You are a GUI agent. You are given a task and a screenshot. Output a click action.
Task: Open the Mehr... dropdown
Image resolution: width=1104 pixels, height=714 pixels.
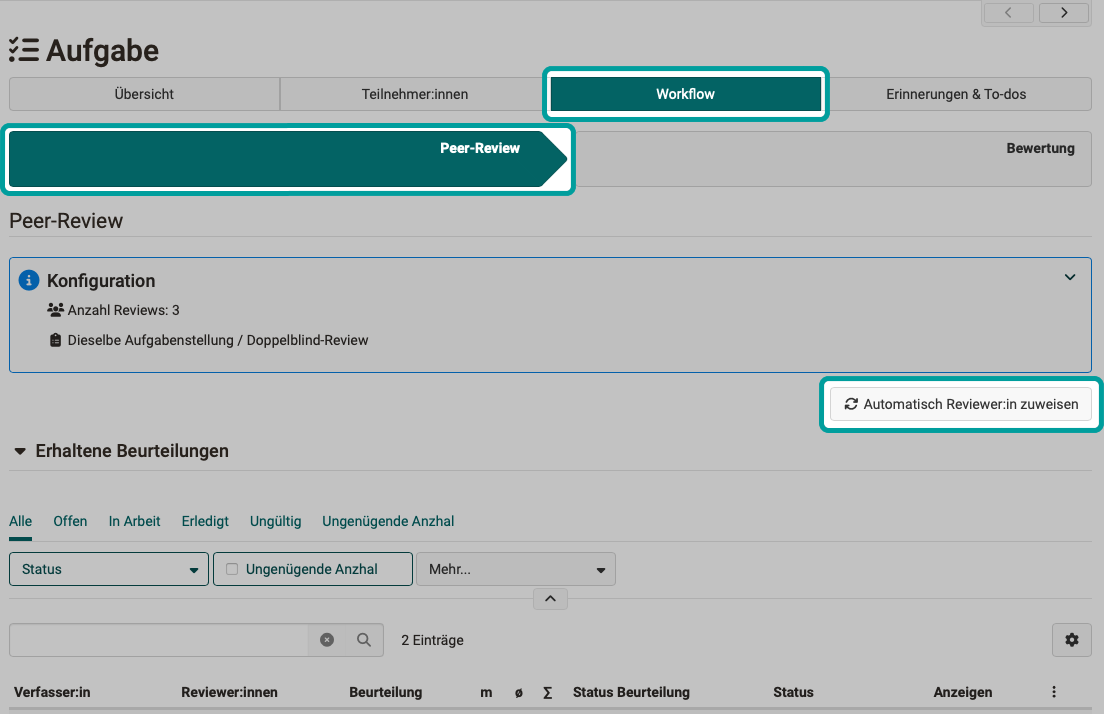[515, 568]
